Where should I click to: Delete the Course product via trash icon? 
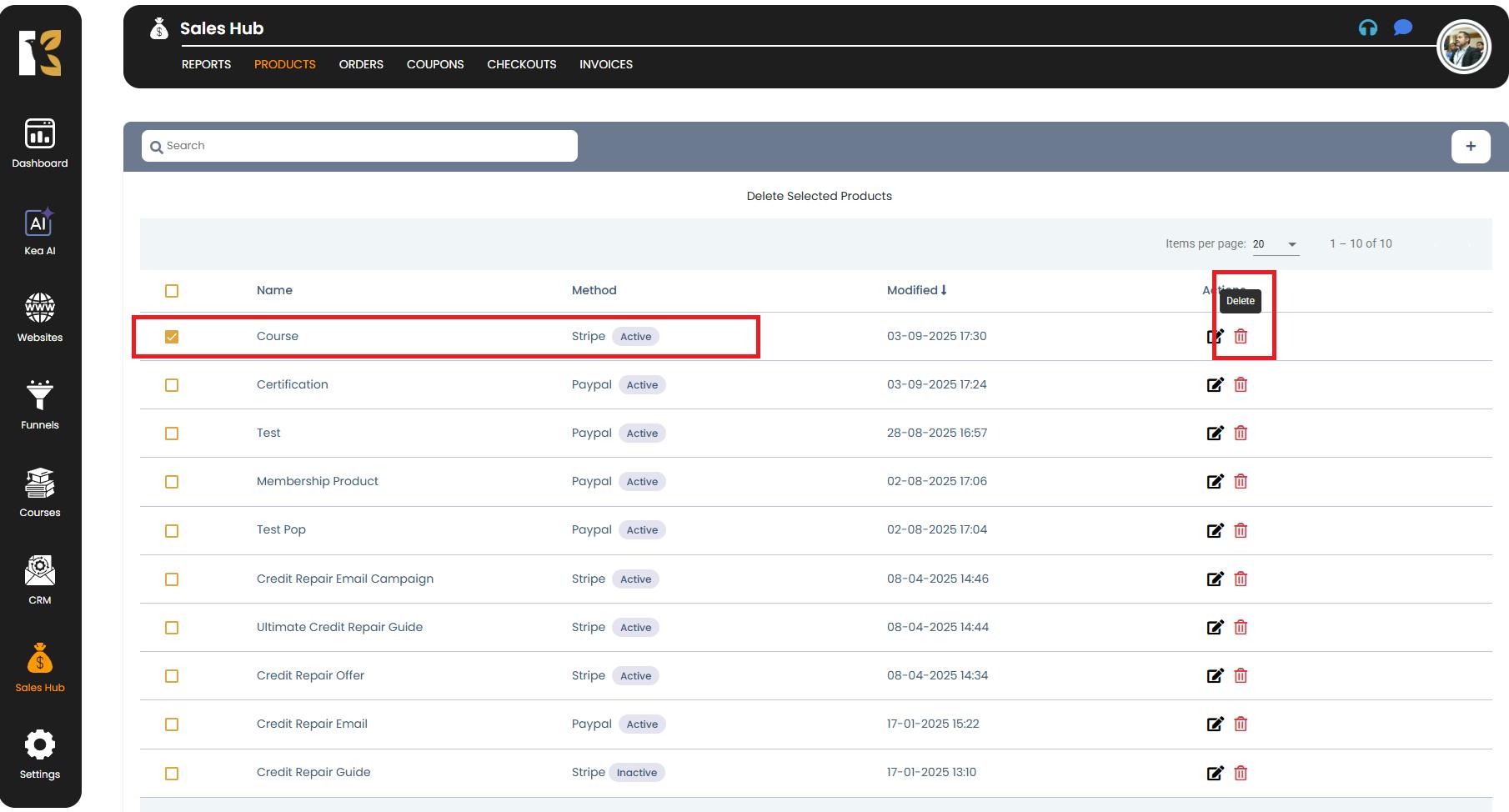click(1241, 337)
